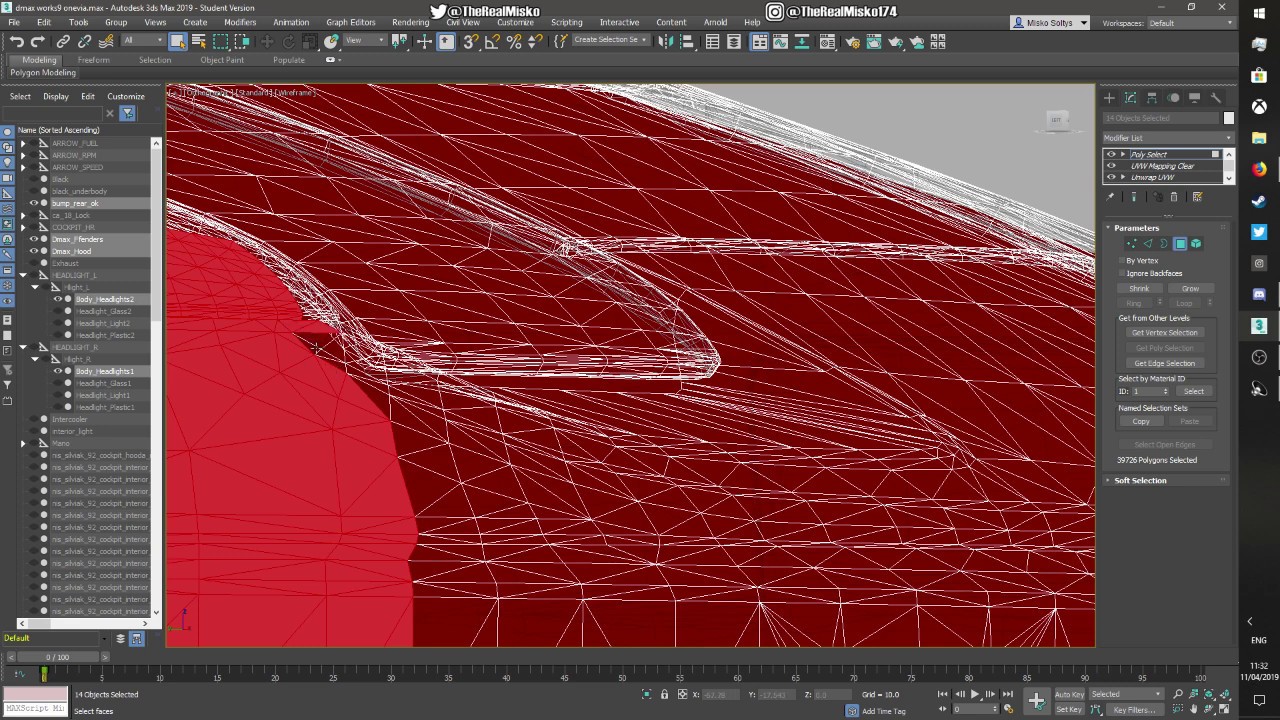Image resolution: width=1280 pixels, height=720 pixels.
Task: Open the Scripting menu
Action: pos(566,22)
